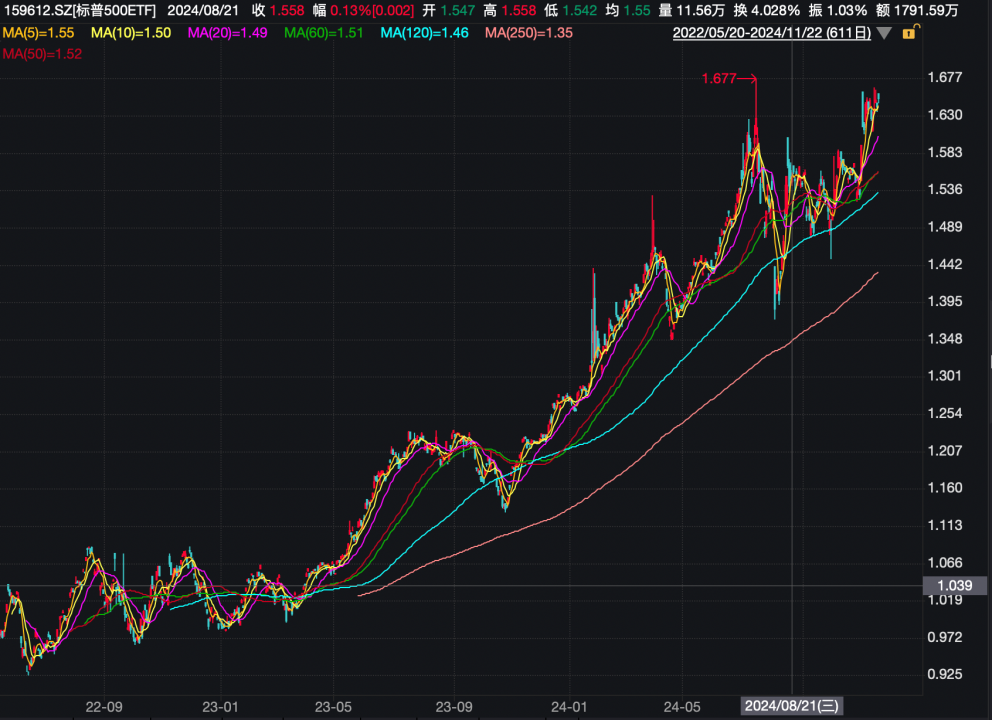The height and width of the screenshot is (720, 992).
Task: Click the 开 1.547 opening price value
Action: [449, 11]
